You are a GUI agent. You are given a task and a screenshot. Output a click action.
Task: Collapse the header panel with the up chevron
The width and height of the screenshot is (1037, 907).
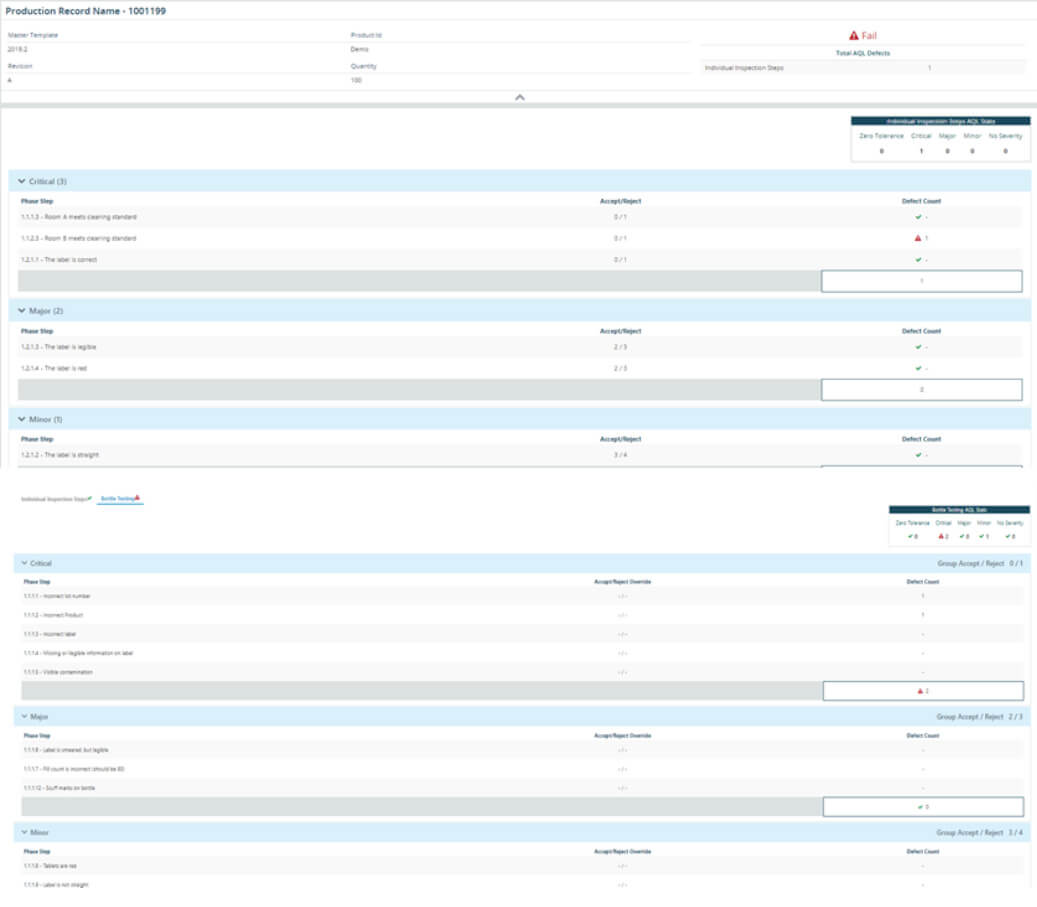tap(519, 97)
